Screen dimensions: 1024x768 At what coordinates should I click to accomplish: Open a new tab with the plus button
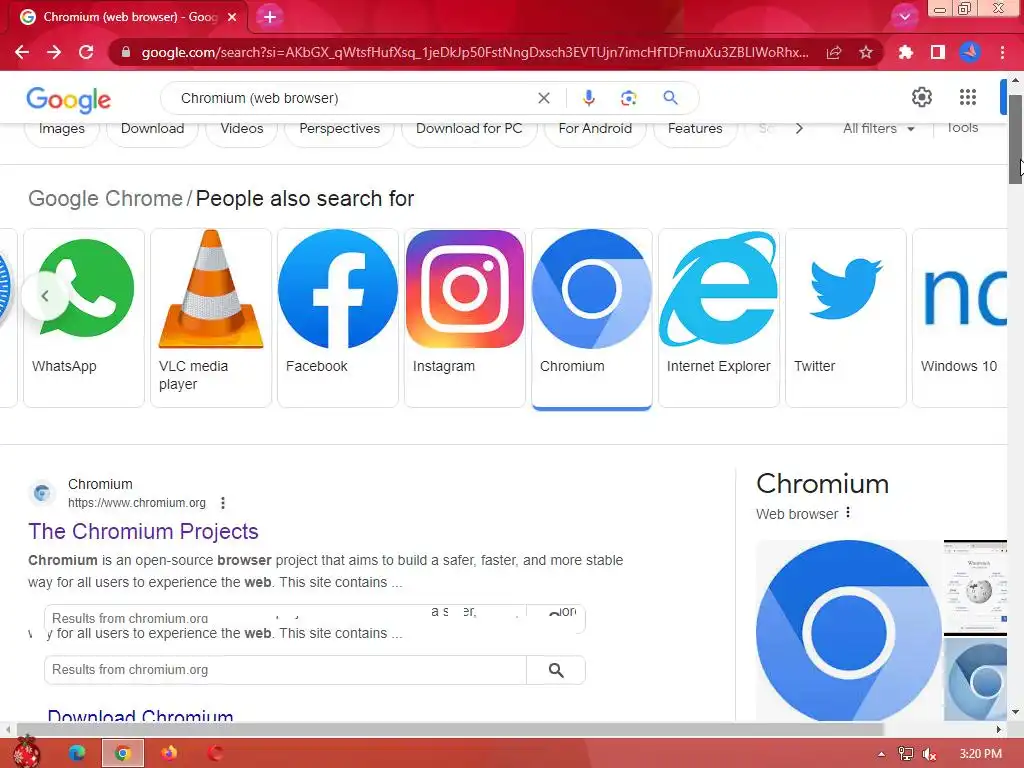270,17
